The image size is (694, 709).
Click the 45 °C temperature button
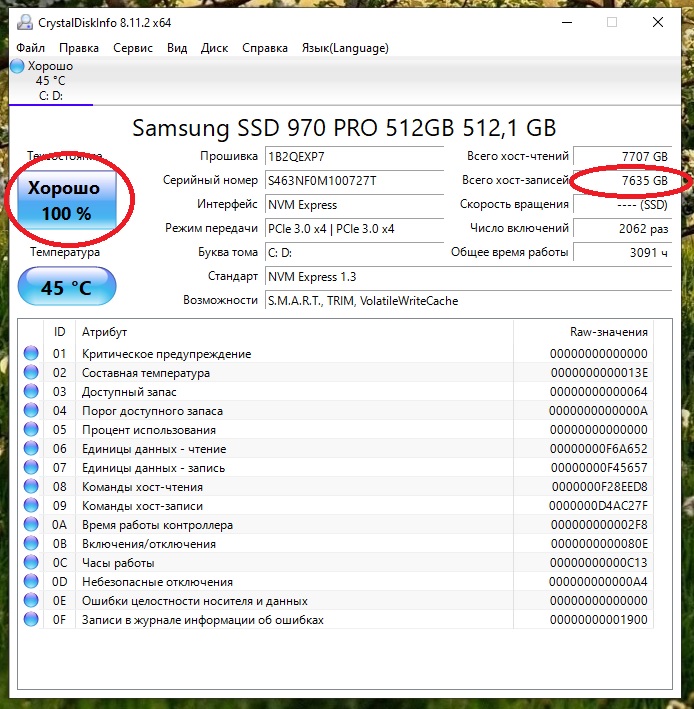point(67,287)
